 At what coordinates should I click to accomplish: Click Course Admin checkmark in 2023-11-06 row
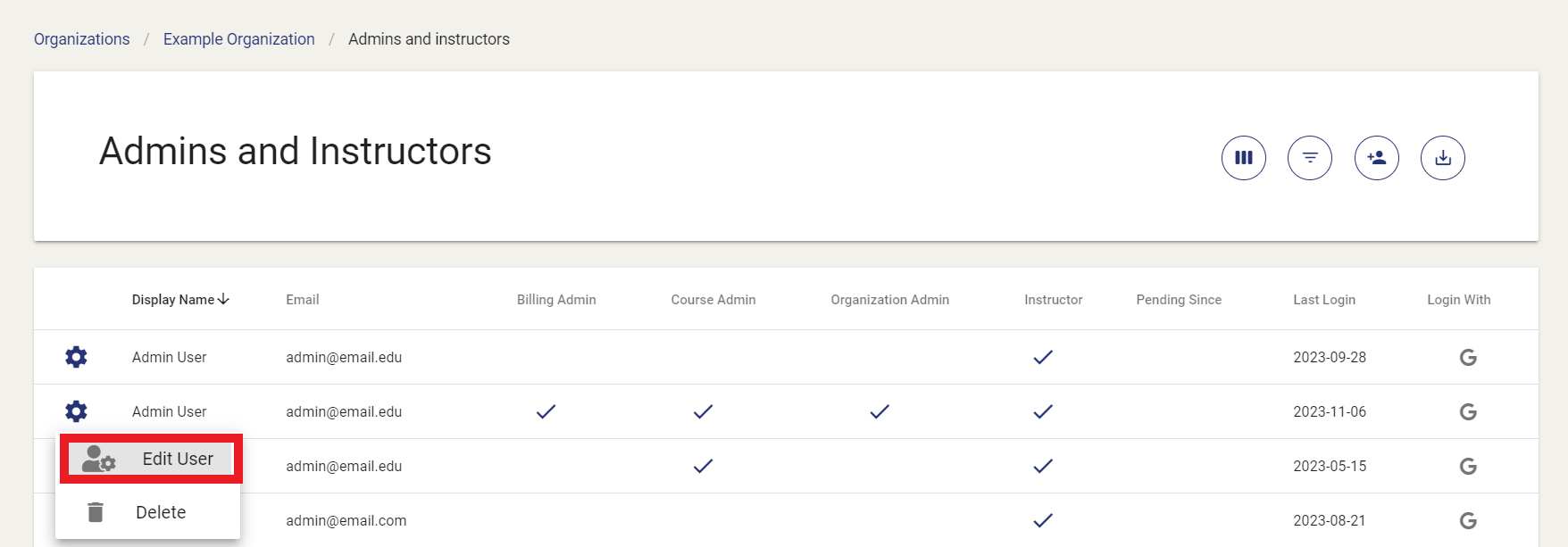pyautogui.click(x=703, y=411)
